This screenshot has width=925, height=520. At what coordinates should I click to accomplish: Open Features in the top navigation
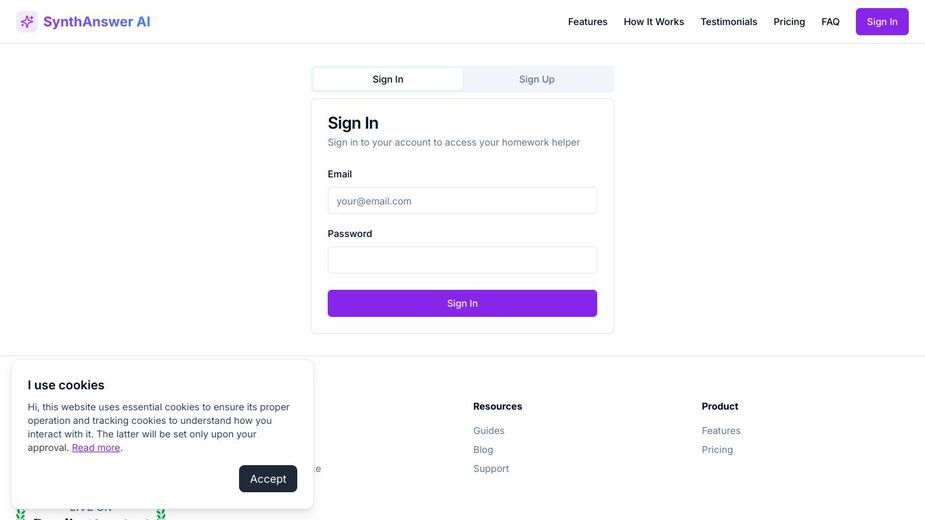click(588, 22)
